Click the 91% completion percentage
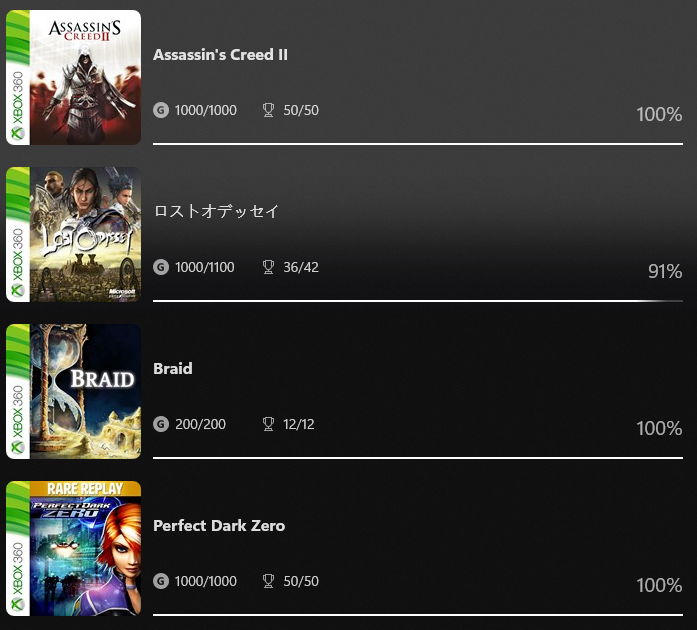The height and width of the screenshot is (630, 697). click(665, 271)
